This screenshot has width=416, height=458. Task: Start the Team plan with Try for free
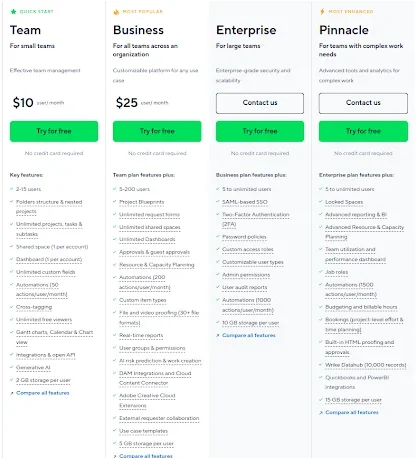click(x=54, y=131)
